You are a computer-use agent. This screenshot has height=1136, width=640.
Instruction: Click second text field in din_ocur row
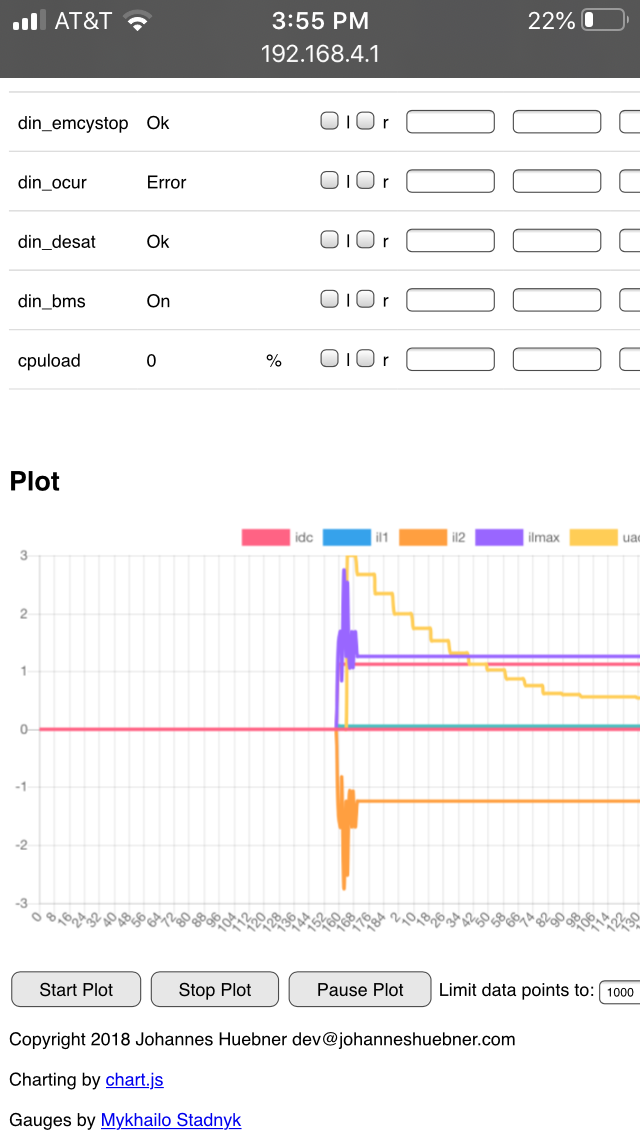tap(557, 181)
